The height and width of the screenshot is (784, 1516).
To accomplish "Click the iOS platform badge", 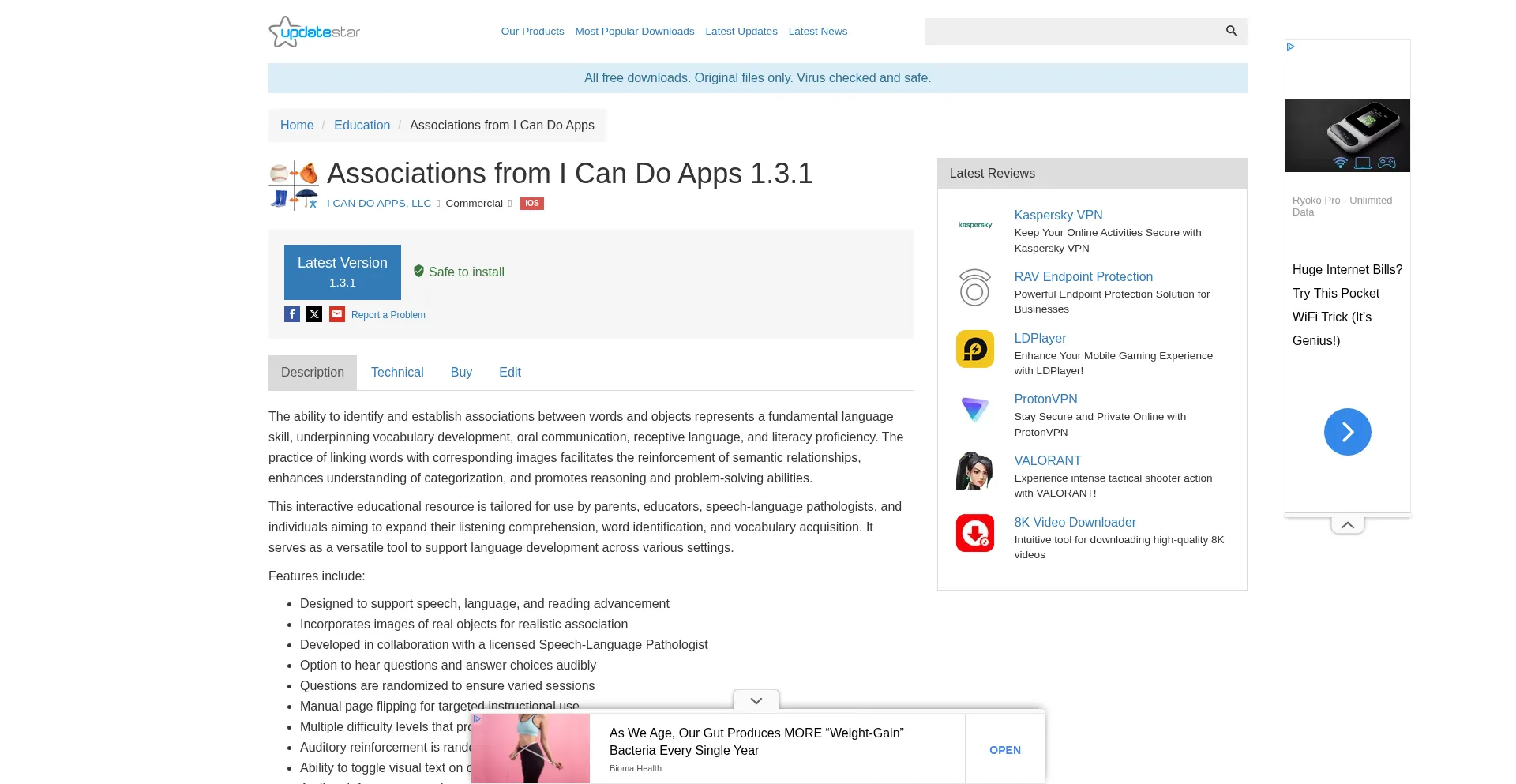I will (532, 204).
